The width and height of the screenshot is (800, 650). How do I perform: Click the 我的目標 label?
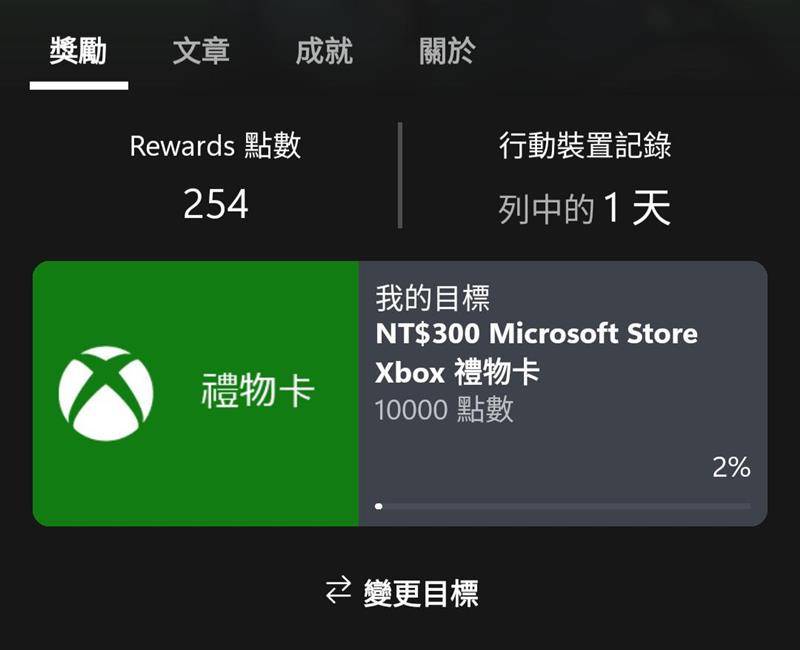tap(433, 298)
